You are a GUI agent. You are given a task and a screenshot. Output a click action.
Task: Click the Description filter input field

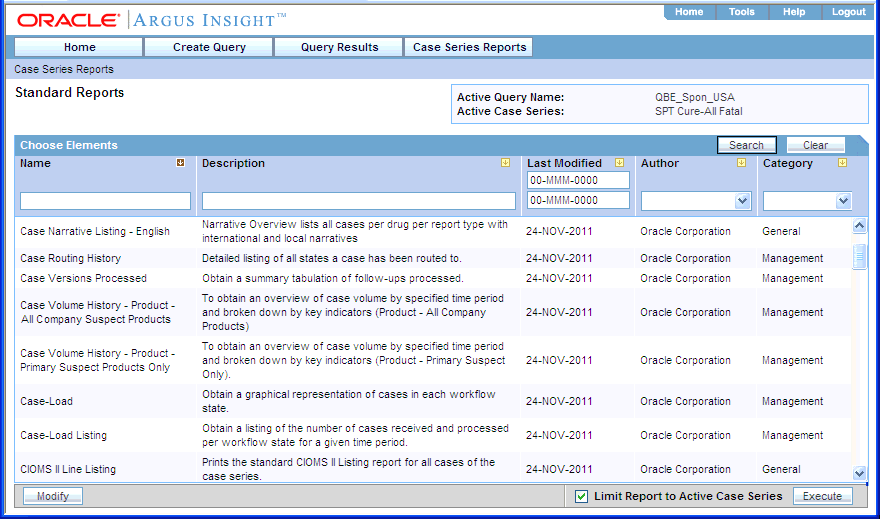pos(359,201)
